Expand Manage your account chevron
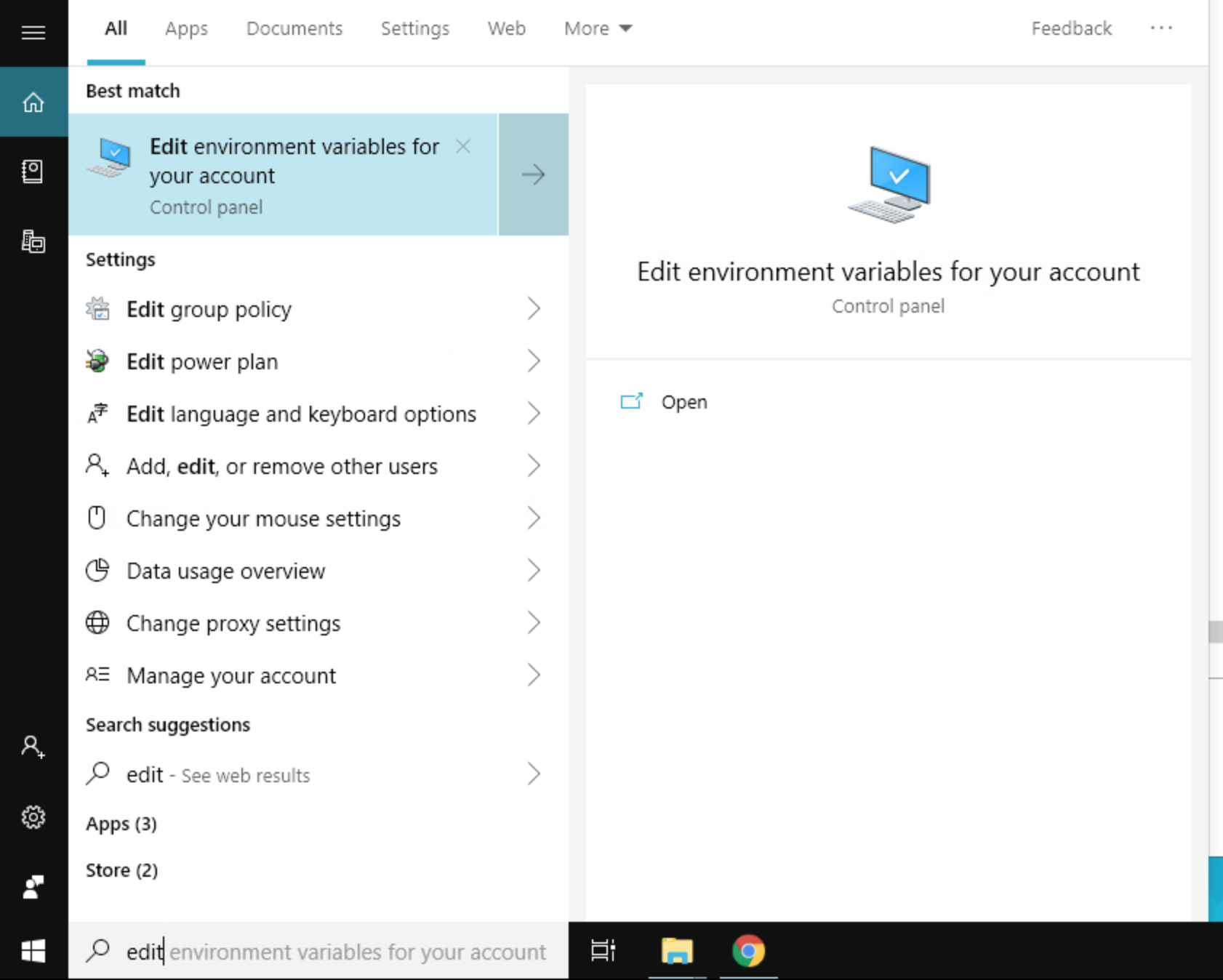 (x=534, y=675)
